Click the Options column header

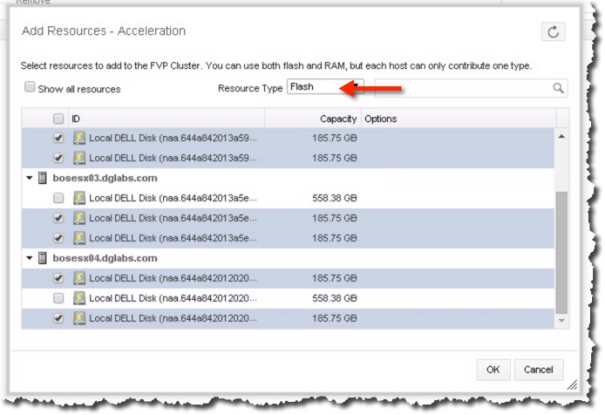458,118
